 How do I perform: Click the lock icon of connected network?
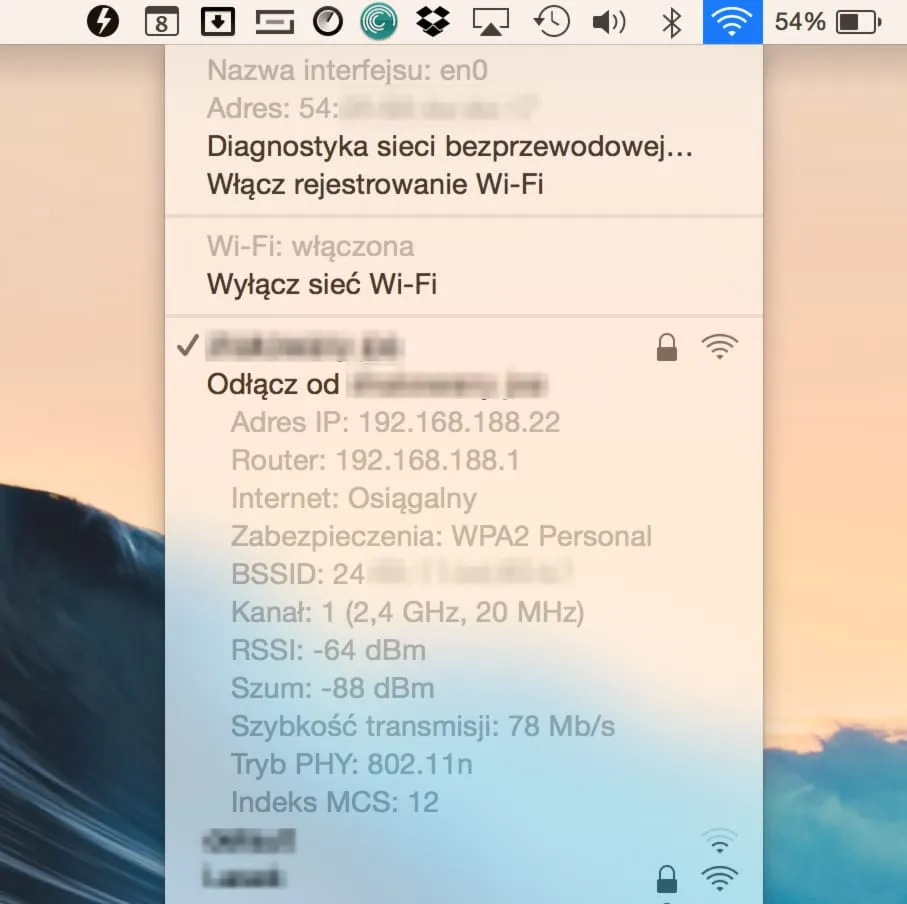[x=667, y=347]
